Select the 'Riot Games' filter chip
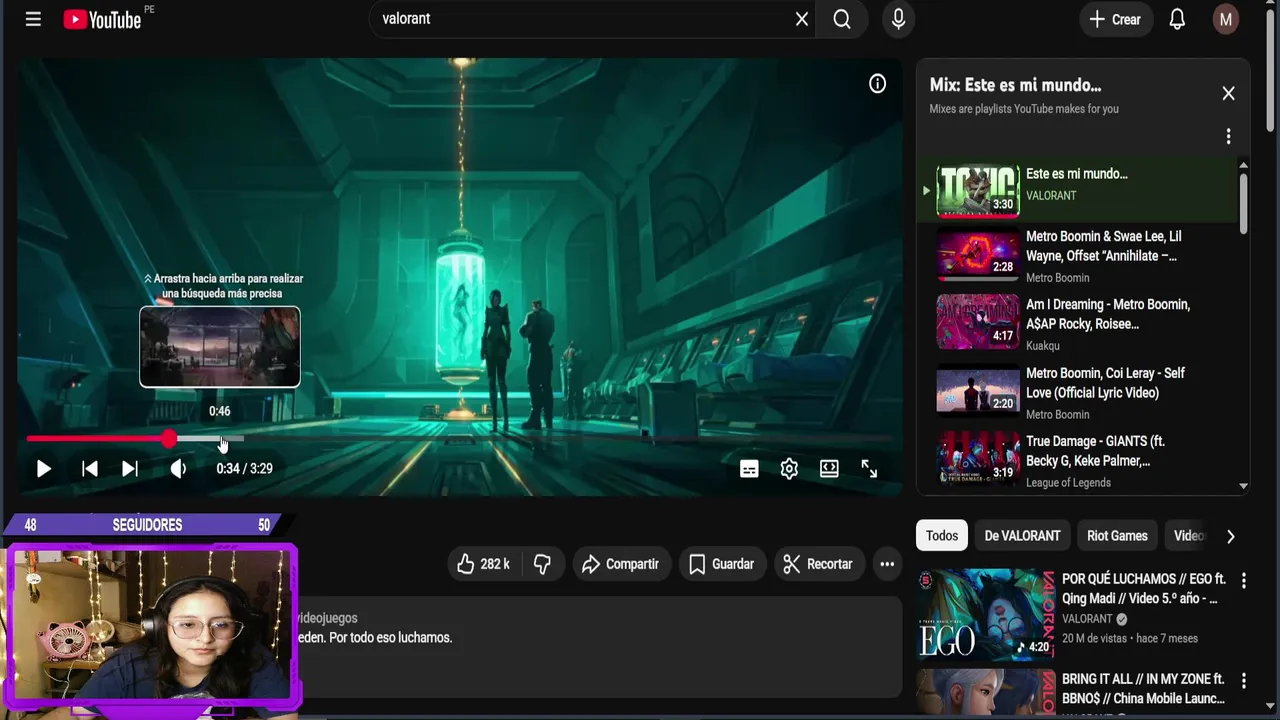1280x720 pixels. click(1117, 536)
